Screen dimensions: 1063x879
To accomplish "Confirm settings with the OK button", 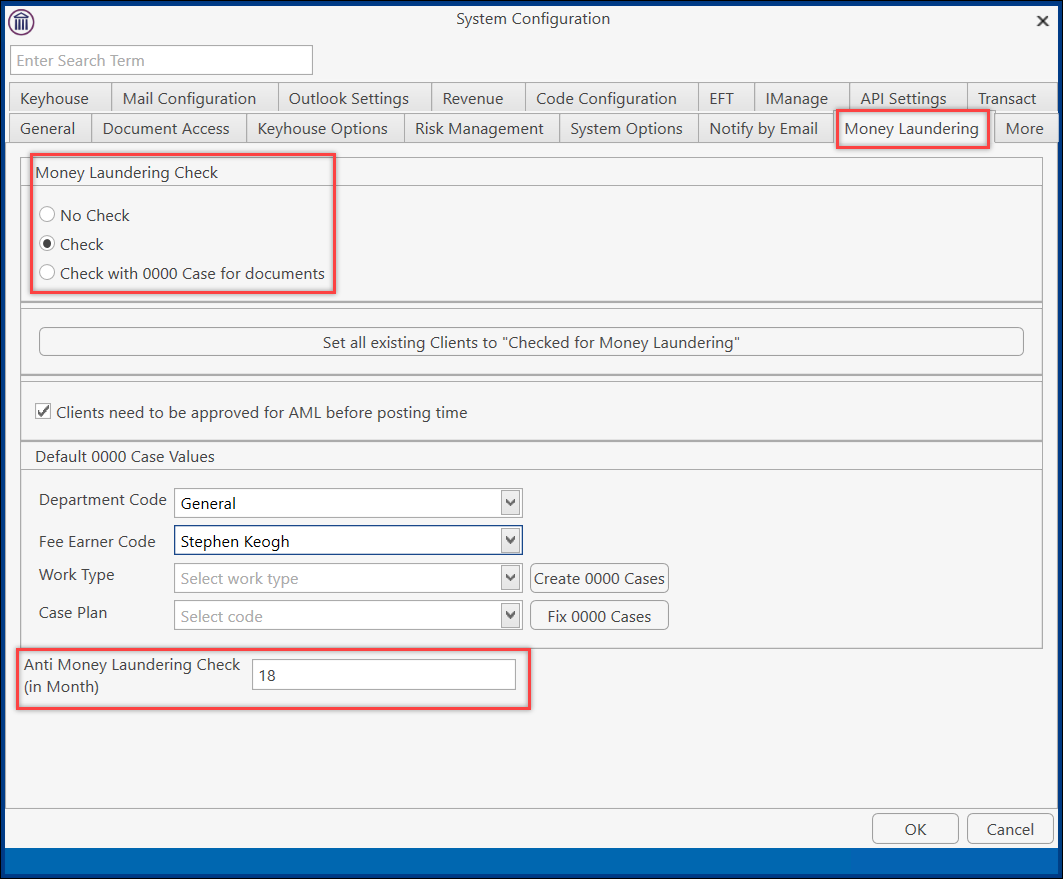I will tap(915, 828).
